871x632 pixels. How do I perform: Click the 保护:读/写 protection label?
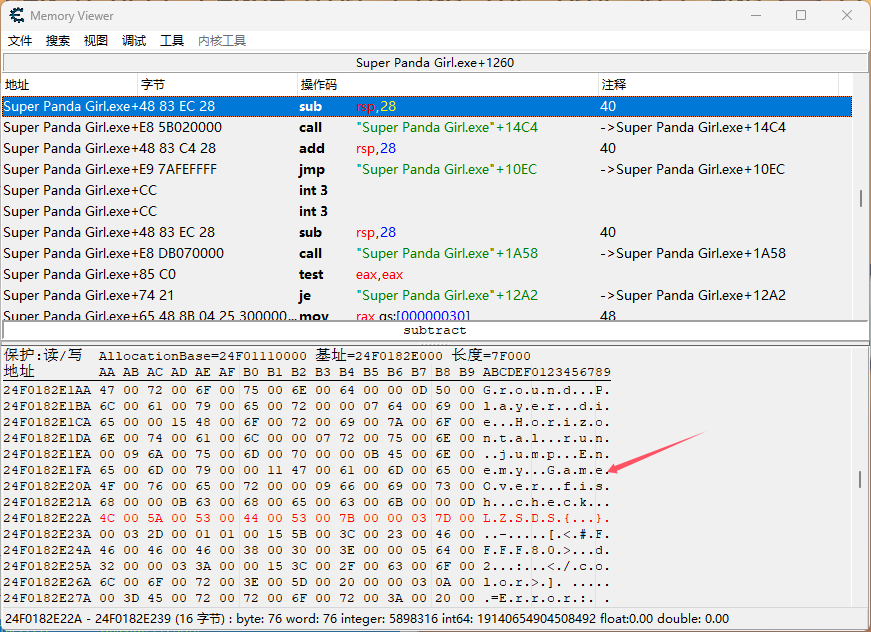[x=43, y=355]
